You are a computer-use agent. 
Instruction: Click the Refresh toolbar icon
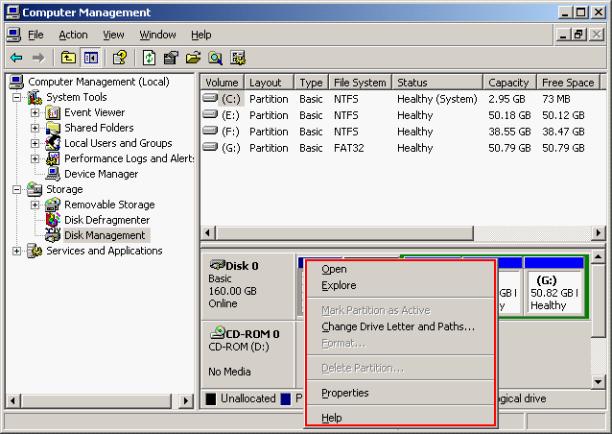149,58
